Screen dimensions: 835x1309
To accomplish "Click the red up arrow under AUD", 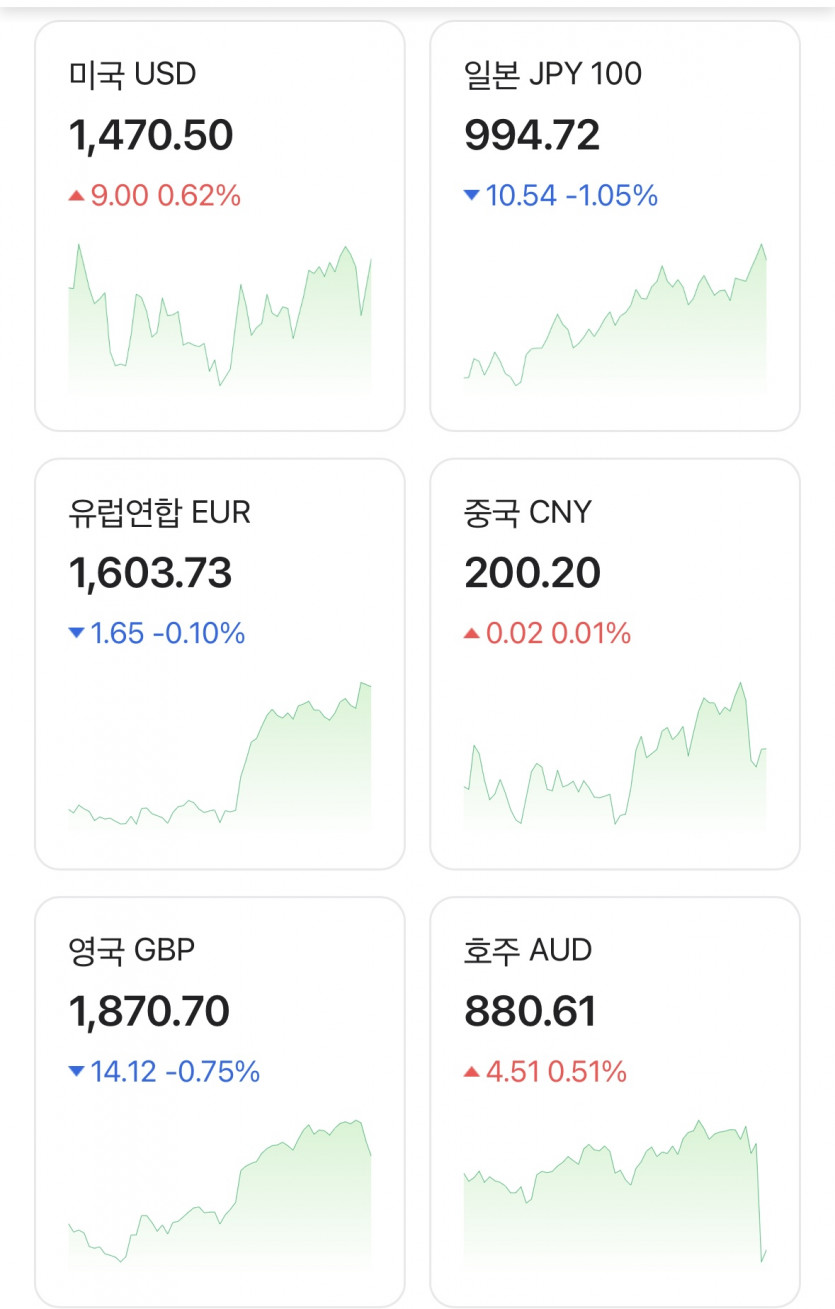I will click(x=472, y=1072).
